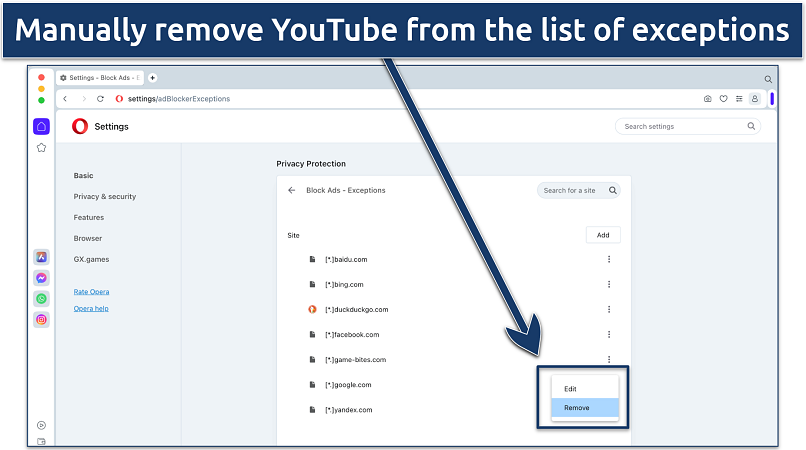Reload the settings page
Viewport: 806px width, 450px height.
[101, 99]
